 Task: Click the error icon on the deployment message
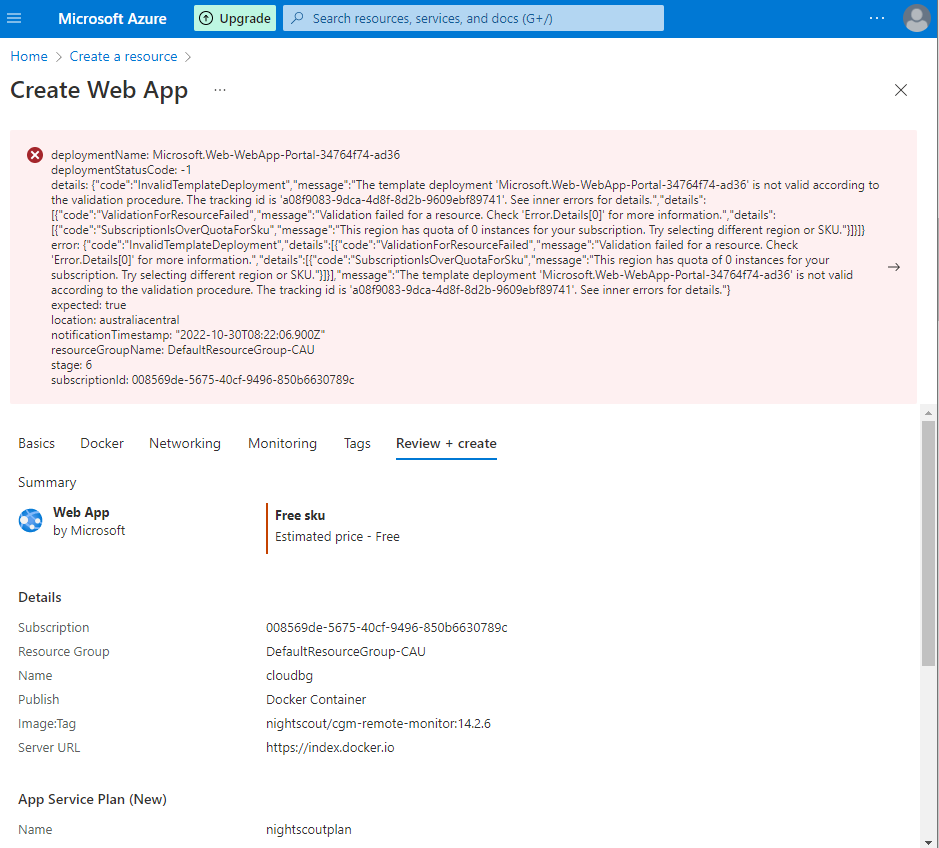[35, 154]
